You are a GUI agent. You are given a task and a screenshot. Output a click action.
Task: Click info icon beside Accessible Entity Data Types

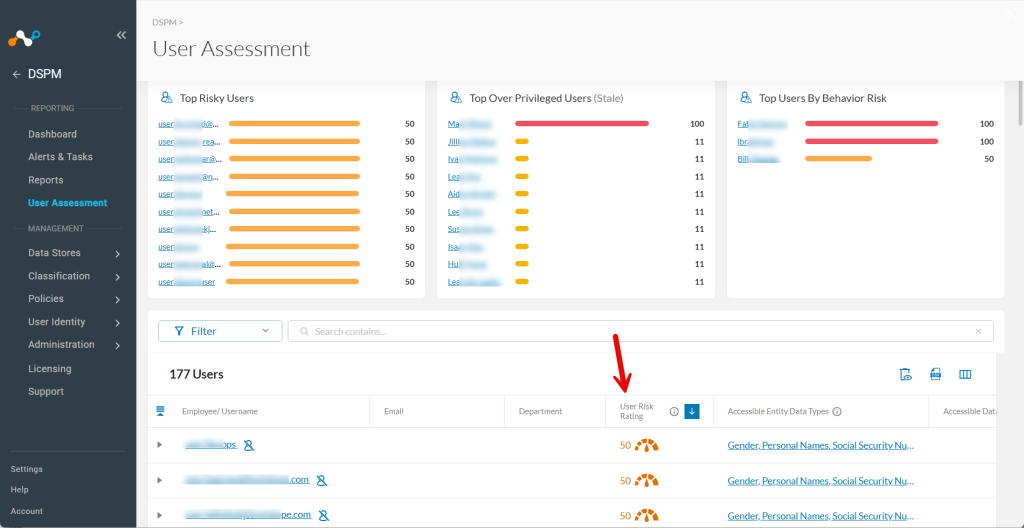[837, 412]
